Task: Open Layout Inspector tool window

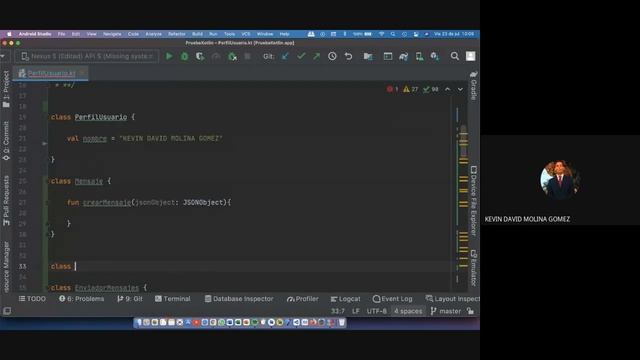Action: click(452, 299)
